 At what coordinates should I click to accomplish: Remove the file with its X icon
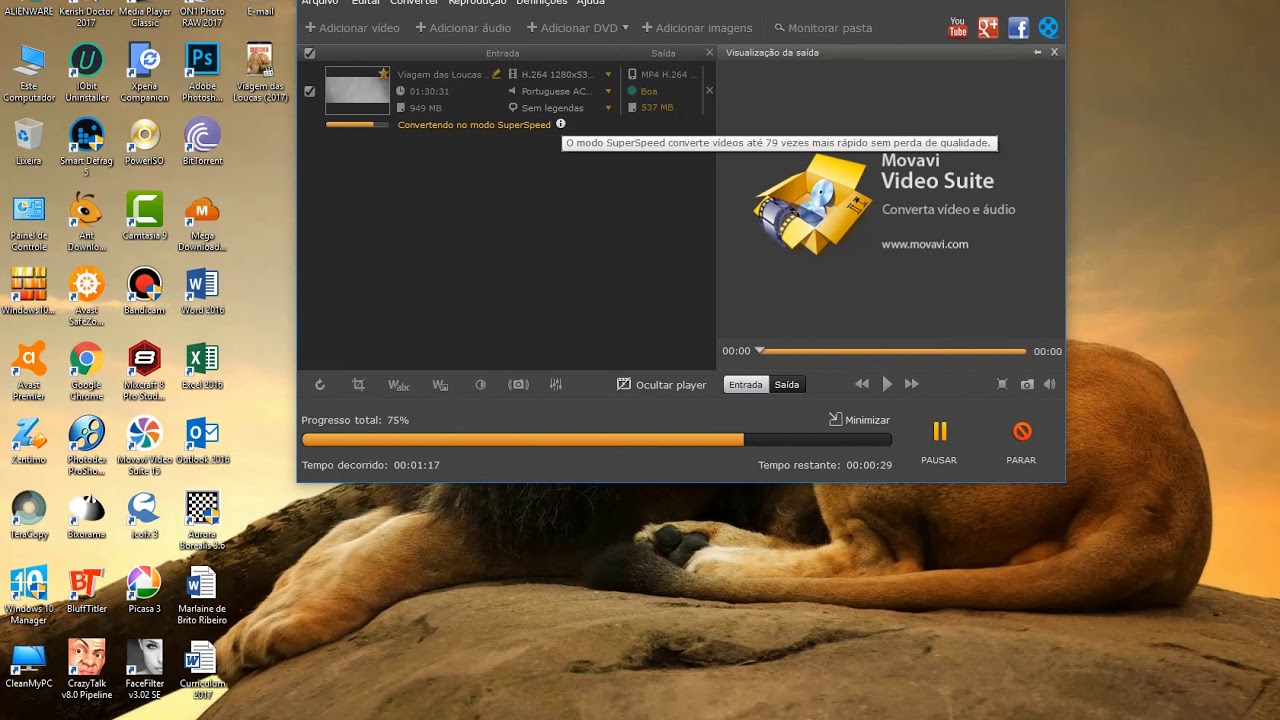[x=710, y=90]
